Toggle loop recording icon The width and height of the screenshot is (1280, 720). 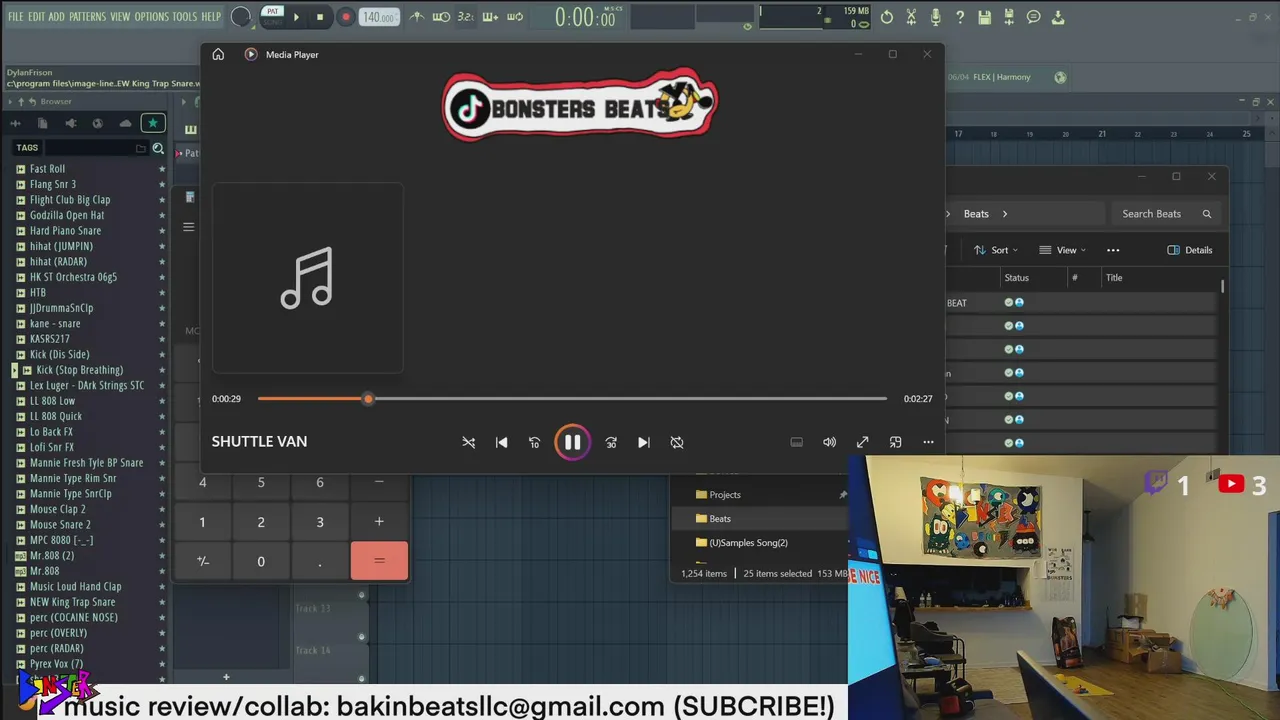(515, 17)
